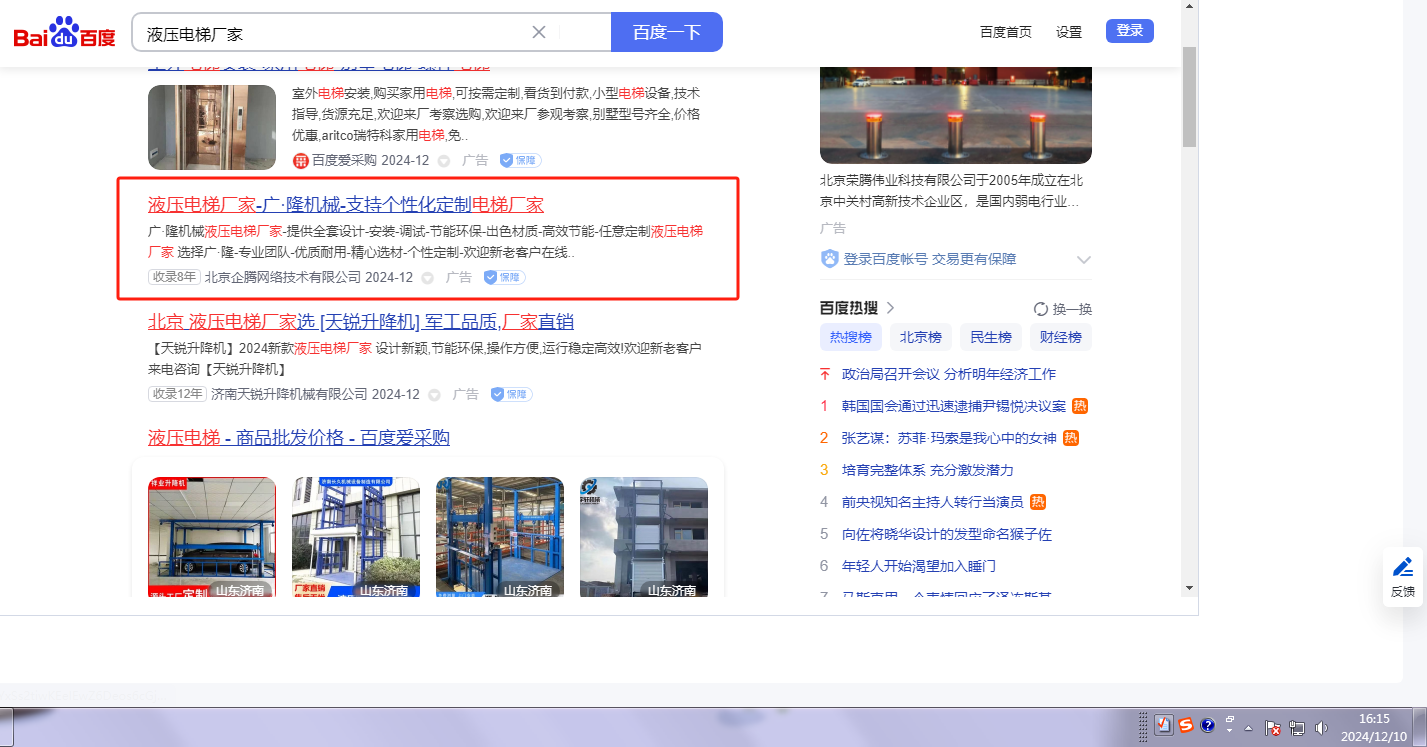Open dropdown arrow after 北京企腾网络技术有限公司 2024-12
1427x747 pixels.
point(428,278)
